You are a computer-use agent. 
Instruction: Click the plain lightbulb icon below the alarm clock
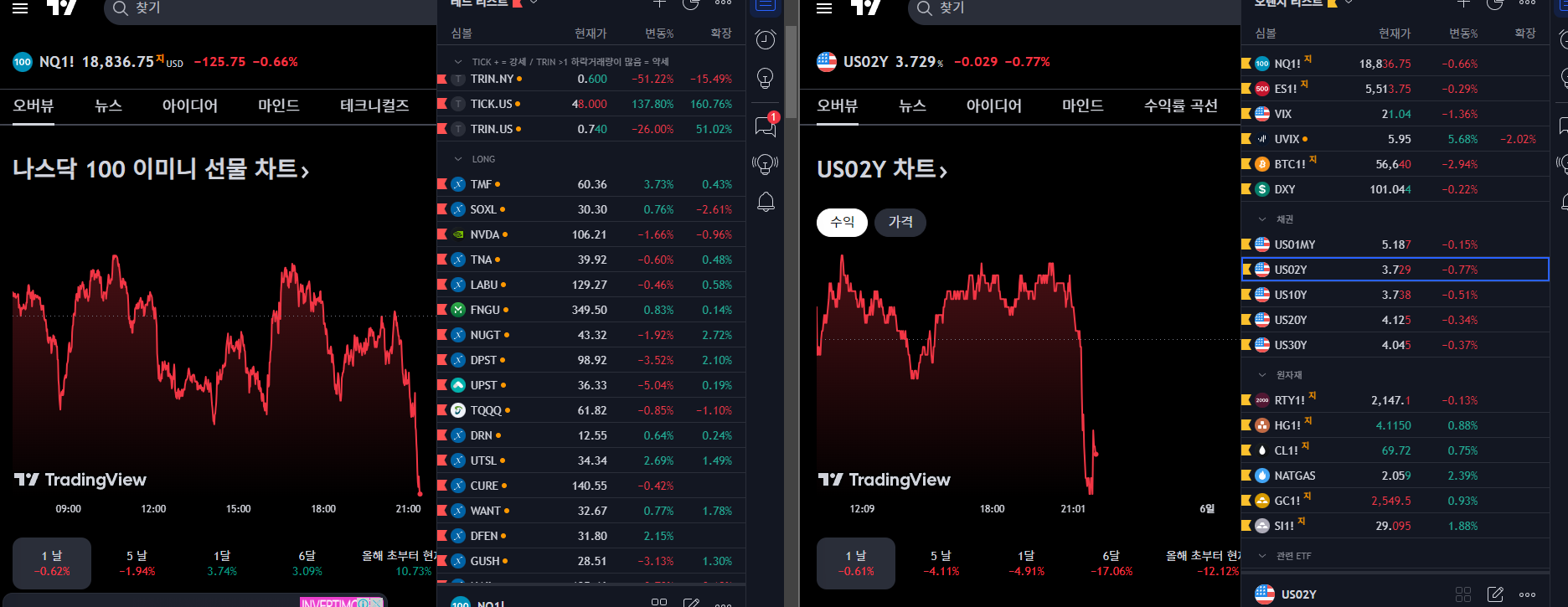tap(765, 79)
